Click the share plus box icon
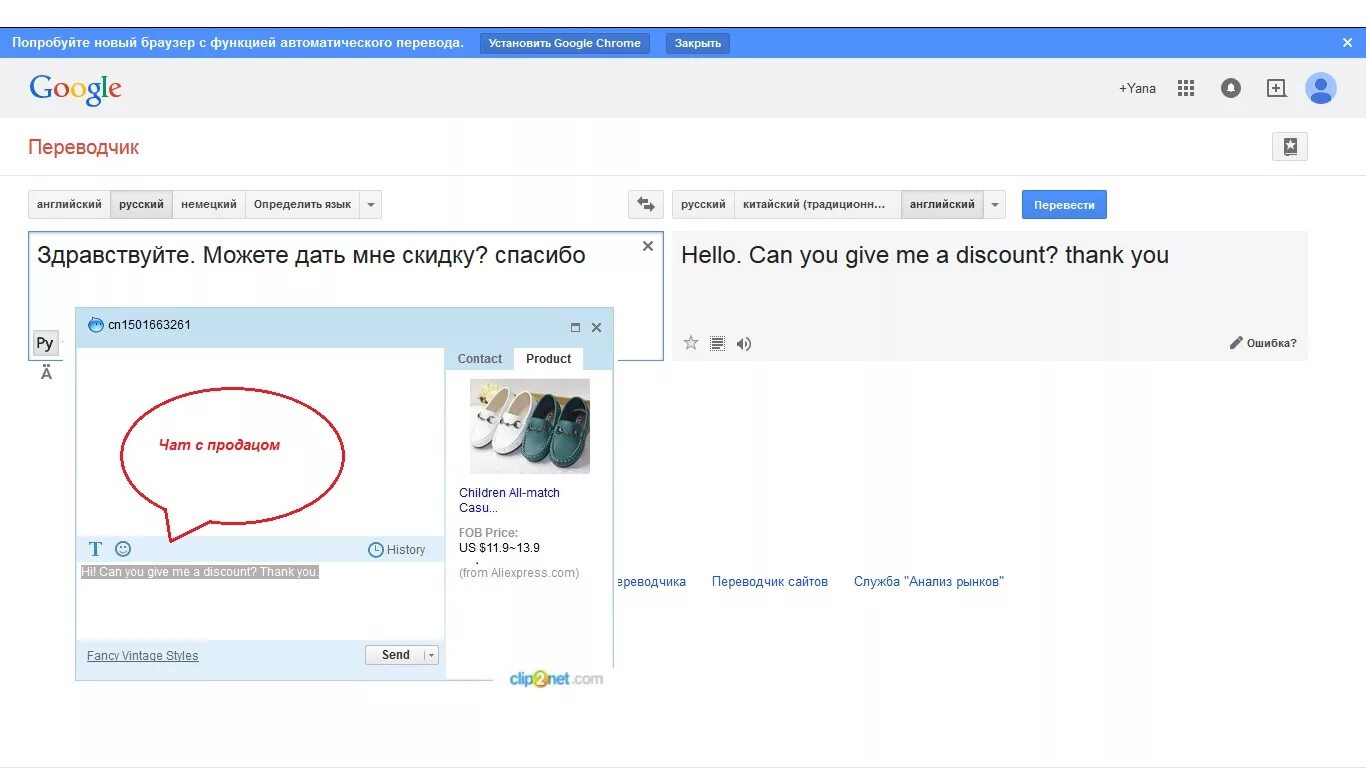Screen dimensions: 1366x768 [1277, 88]
